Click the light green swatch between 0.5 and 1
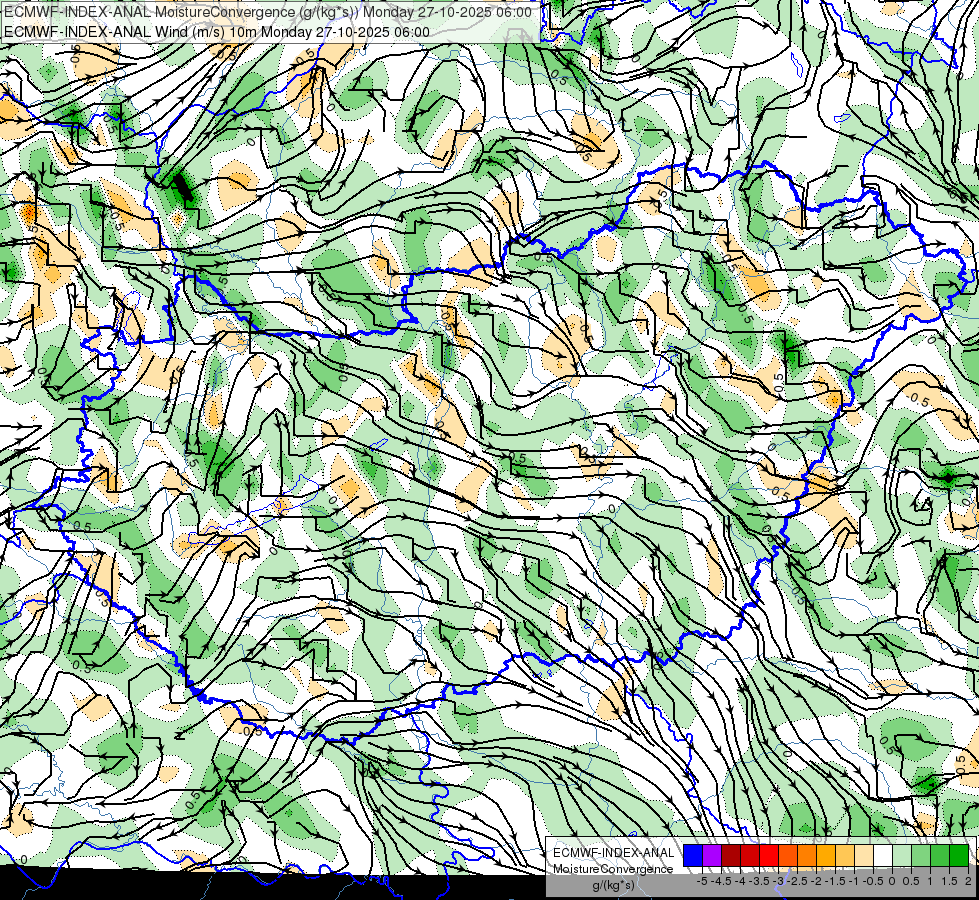 [921, 855]
